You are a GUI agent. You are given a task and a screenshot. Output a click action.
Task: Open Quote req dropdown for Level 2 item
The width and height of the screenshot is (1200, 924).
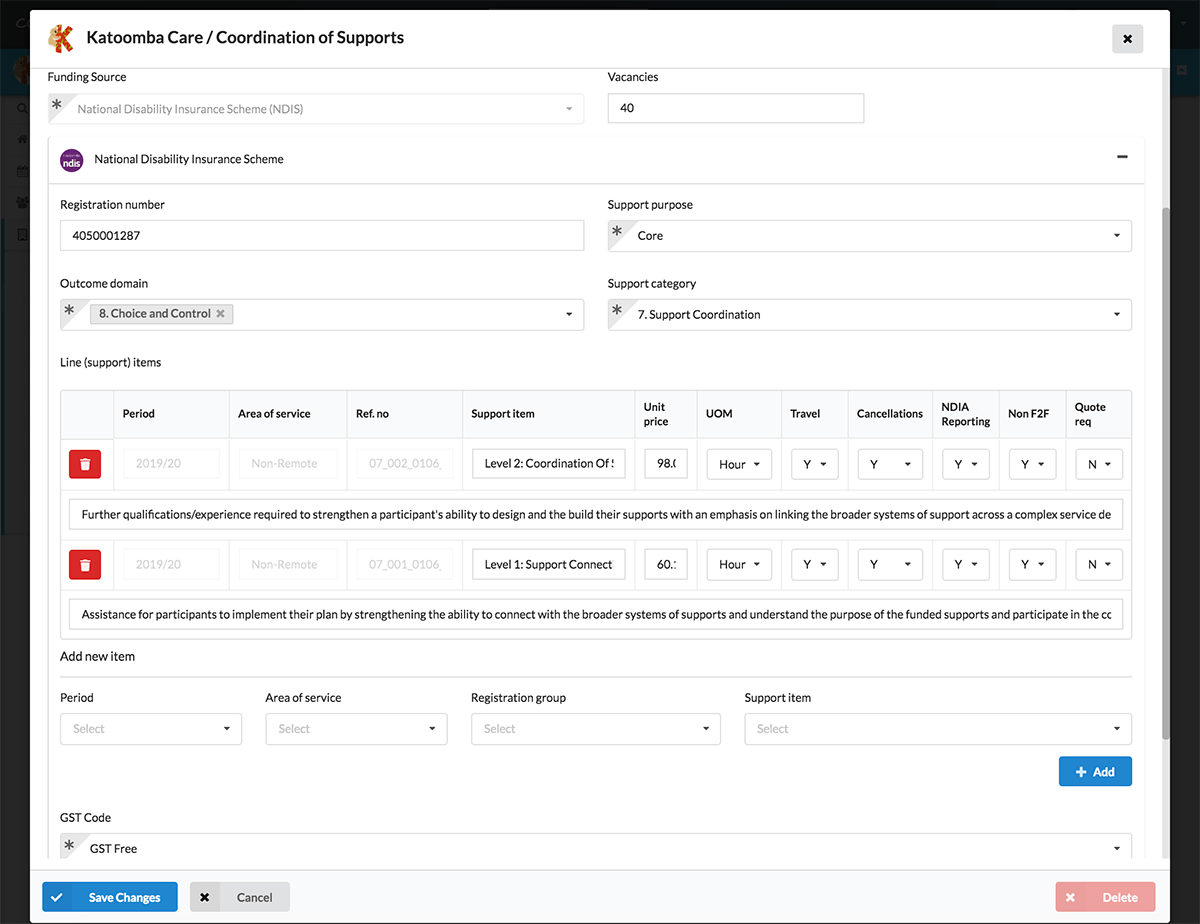(1099, 464)
